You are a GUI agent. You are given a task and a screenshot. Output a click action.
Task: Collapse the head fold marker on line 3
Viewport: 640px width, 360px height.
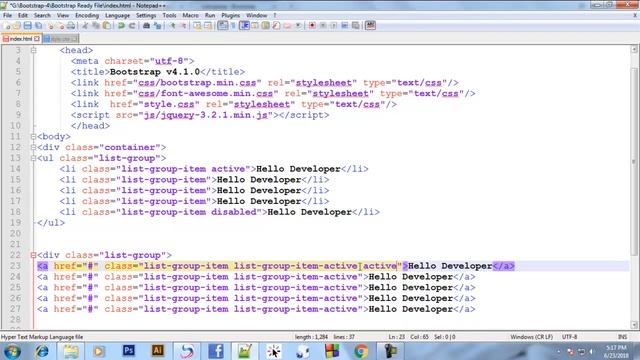33,50
